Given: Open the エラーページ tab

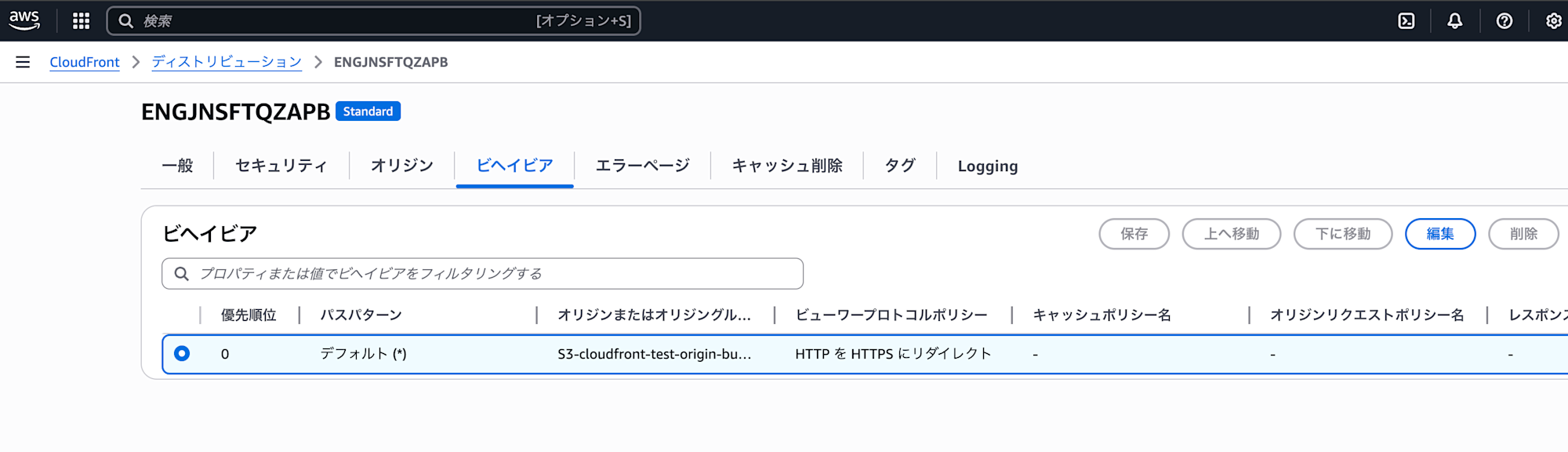Looking at the screenshot, I should pyautogui.click(x=643, y=166).
